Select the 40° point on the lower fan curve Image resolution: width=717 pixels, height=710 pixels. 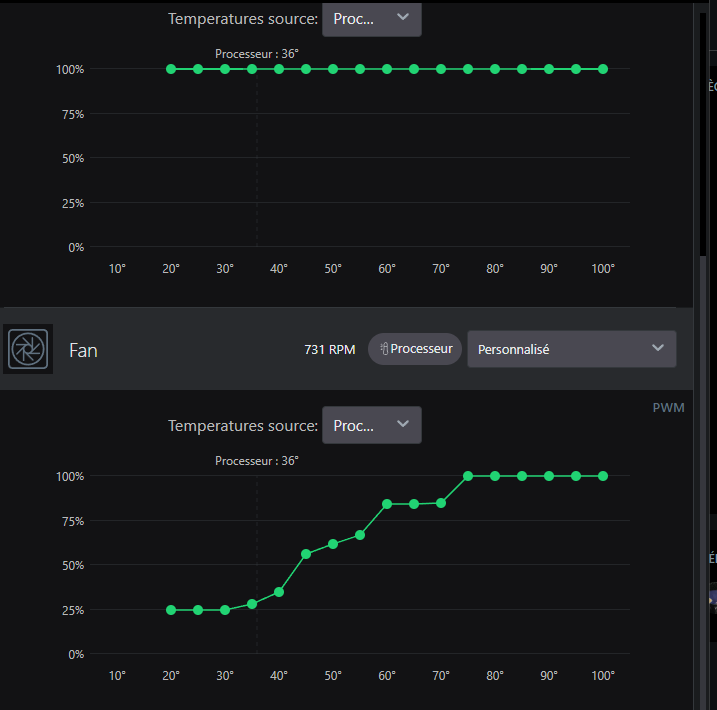coord(279,593)
